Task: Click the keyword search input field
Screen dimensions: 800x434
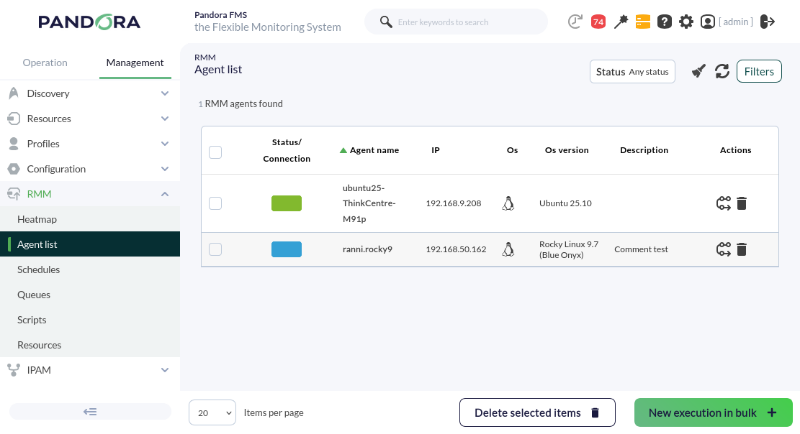Action: click(x=468, y=22)
